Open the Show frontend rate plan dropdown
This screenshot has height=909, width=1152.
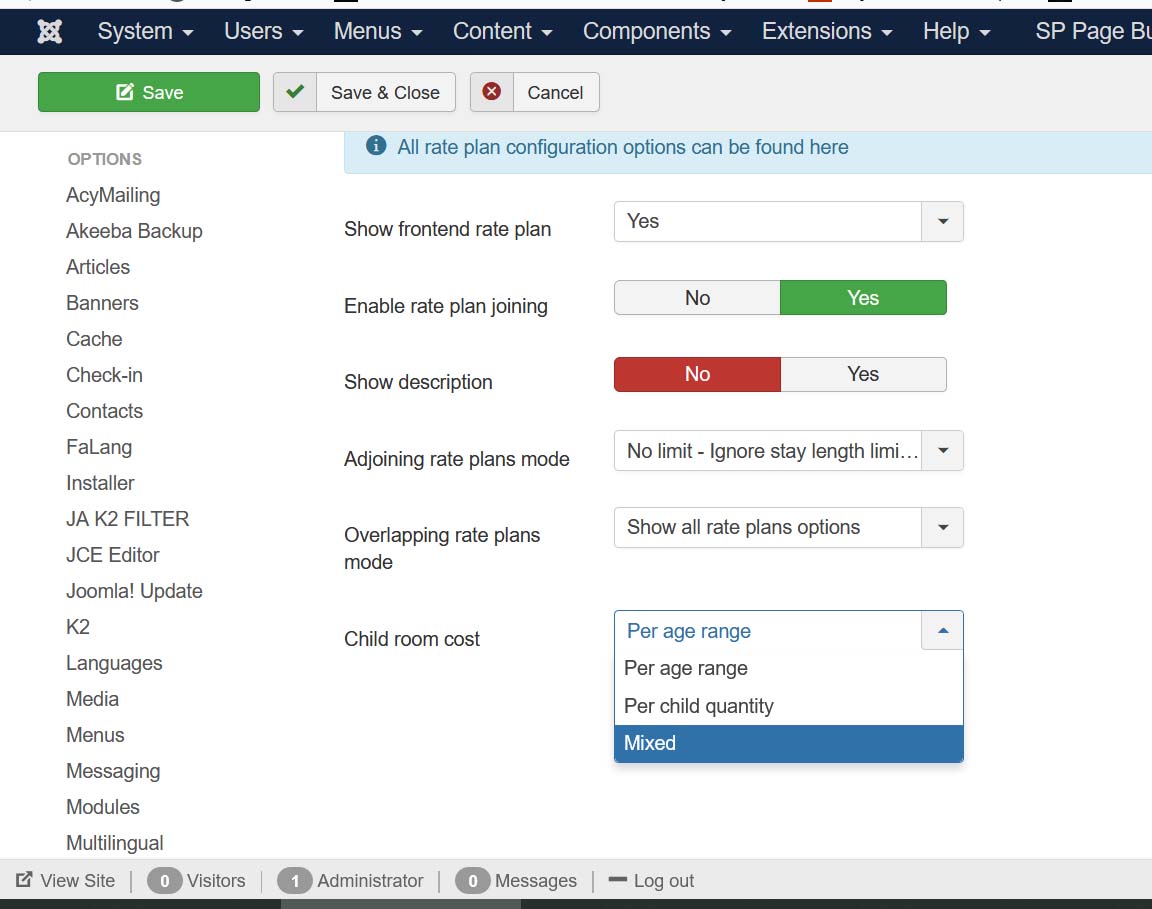click(788, 221)
